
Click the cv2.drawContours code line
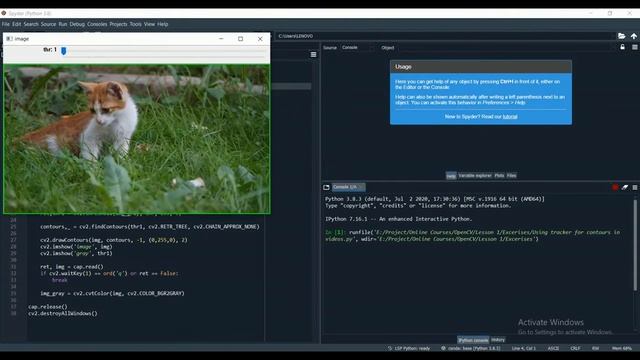pyautogui.click(x=114, y=240)
